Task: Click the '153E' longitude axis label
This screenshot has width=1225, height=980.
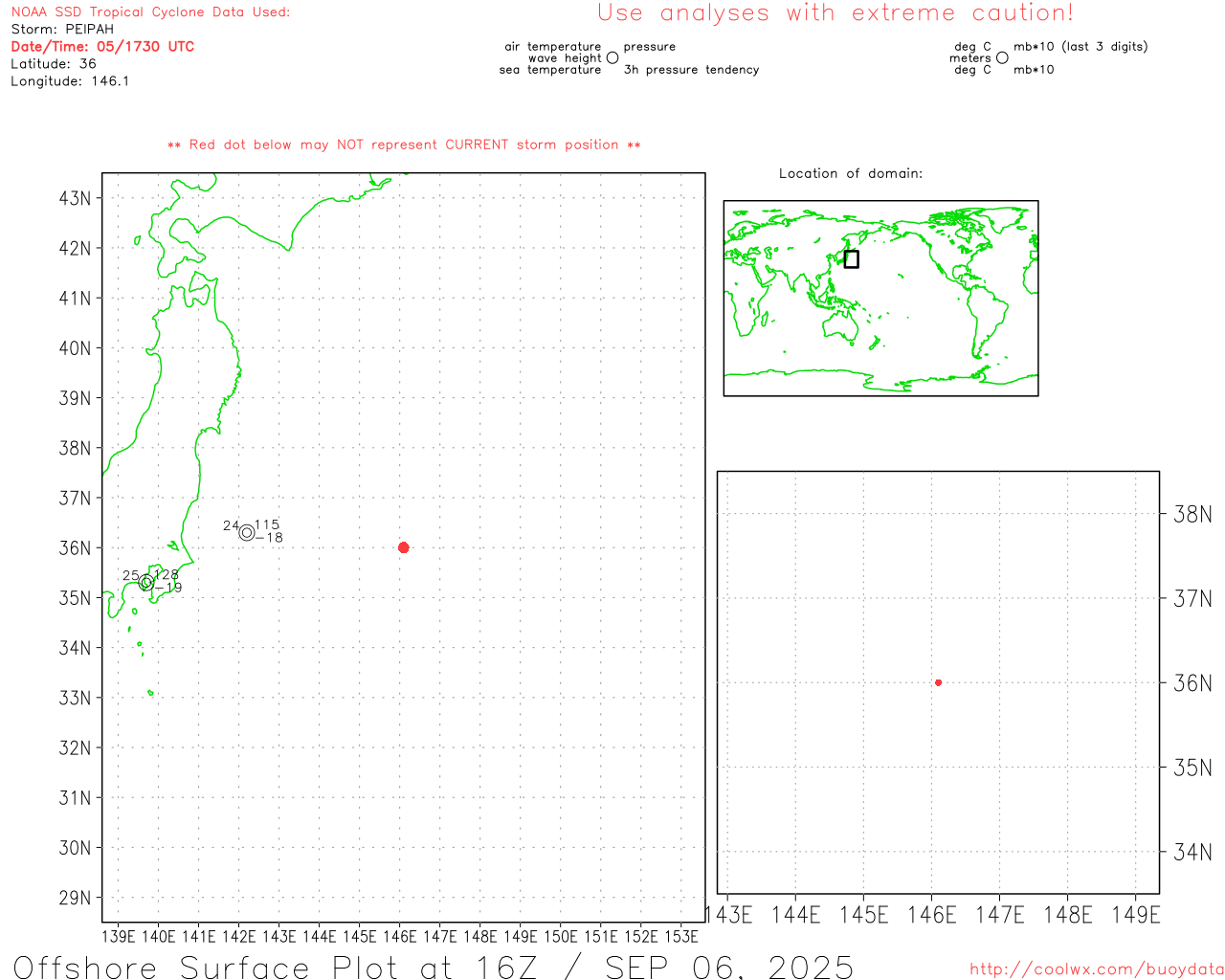Action: [681, 936]
